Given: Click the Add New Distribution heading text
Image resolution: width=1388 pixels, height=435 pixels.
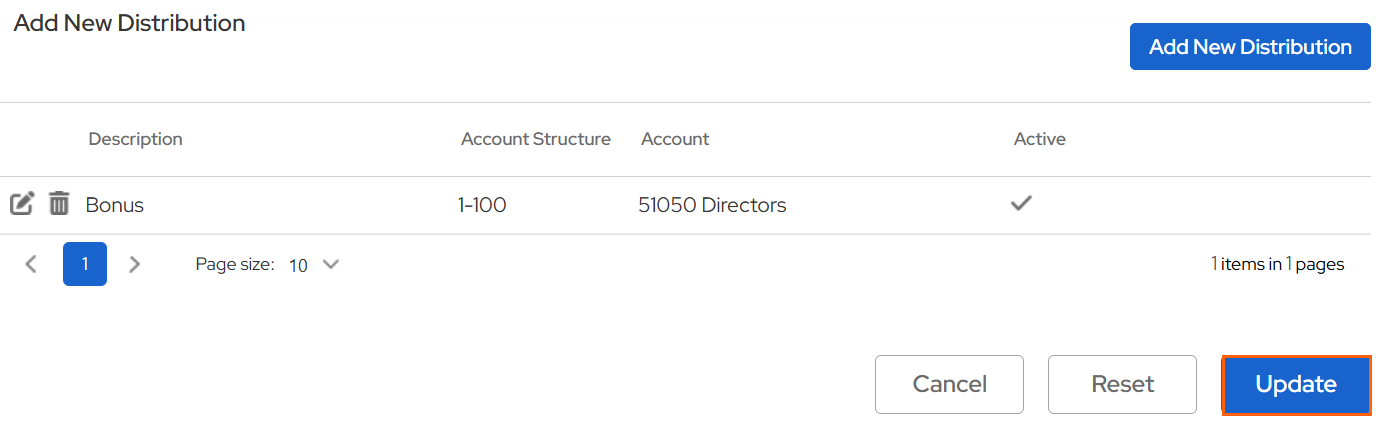Looking at the screenshot, I should (x=129, y=23).
